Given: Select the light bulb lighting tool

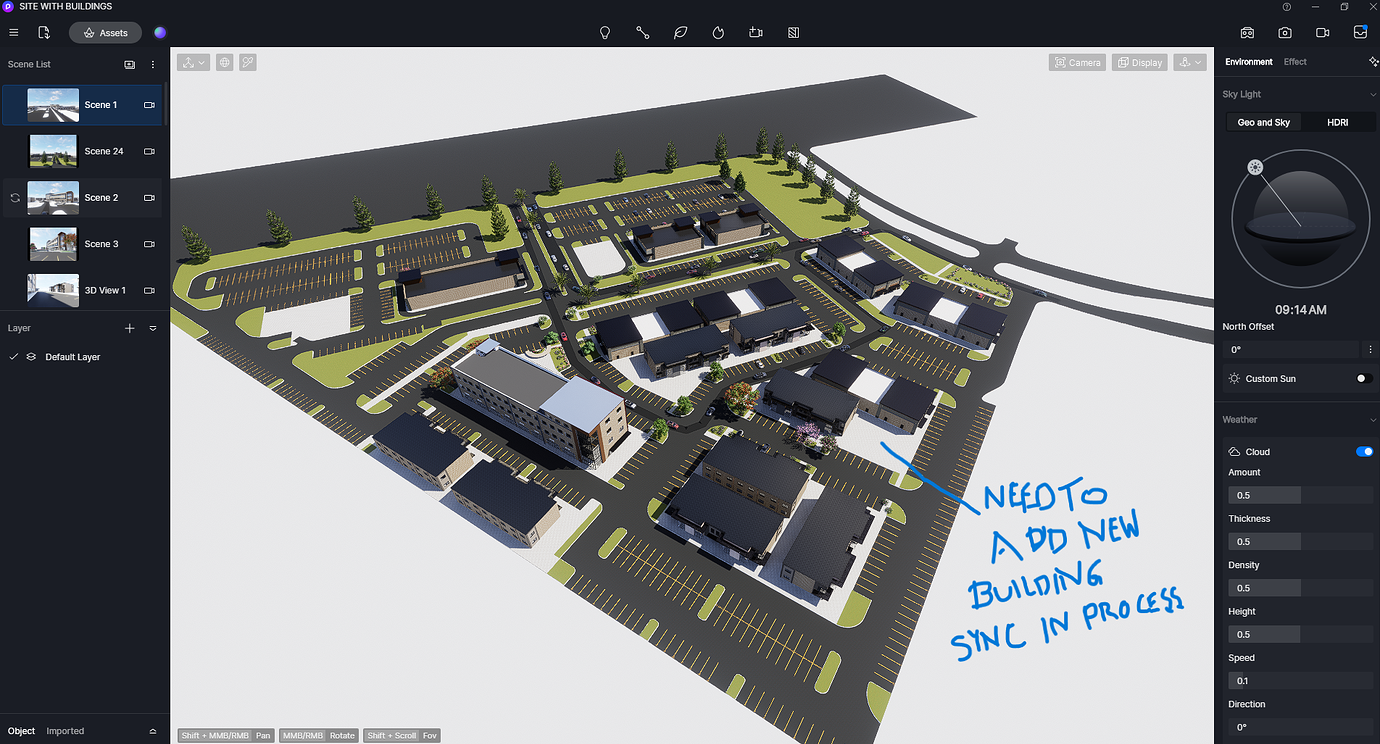Looking at the screenshot, I should click(605, 32).
